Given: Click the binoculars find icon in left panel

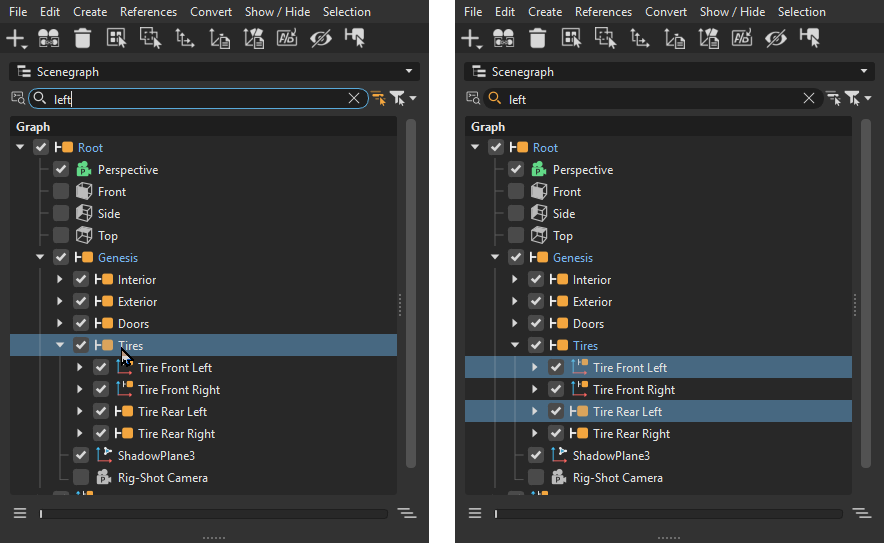Looking at the screenshot, I should pyautogui.click(x=48, y=38).
